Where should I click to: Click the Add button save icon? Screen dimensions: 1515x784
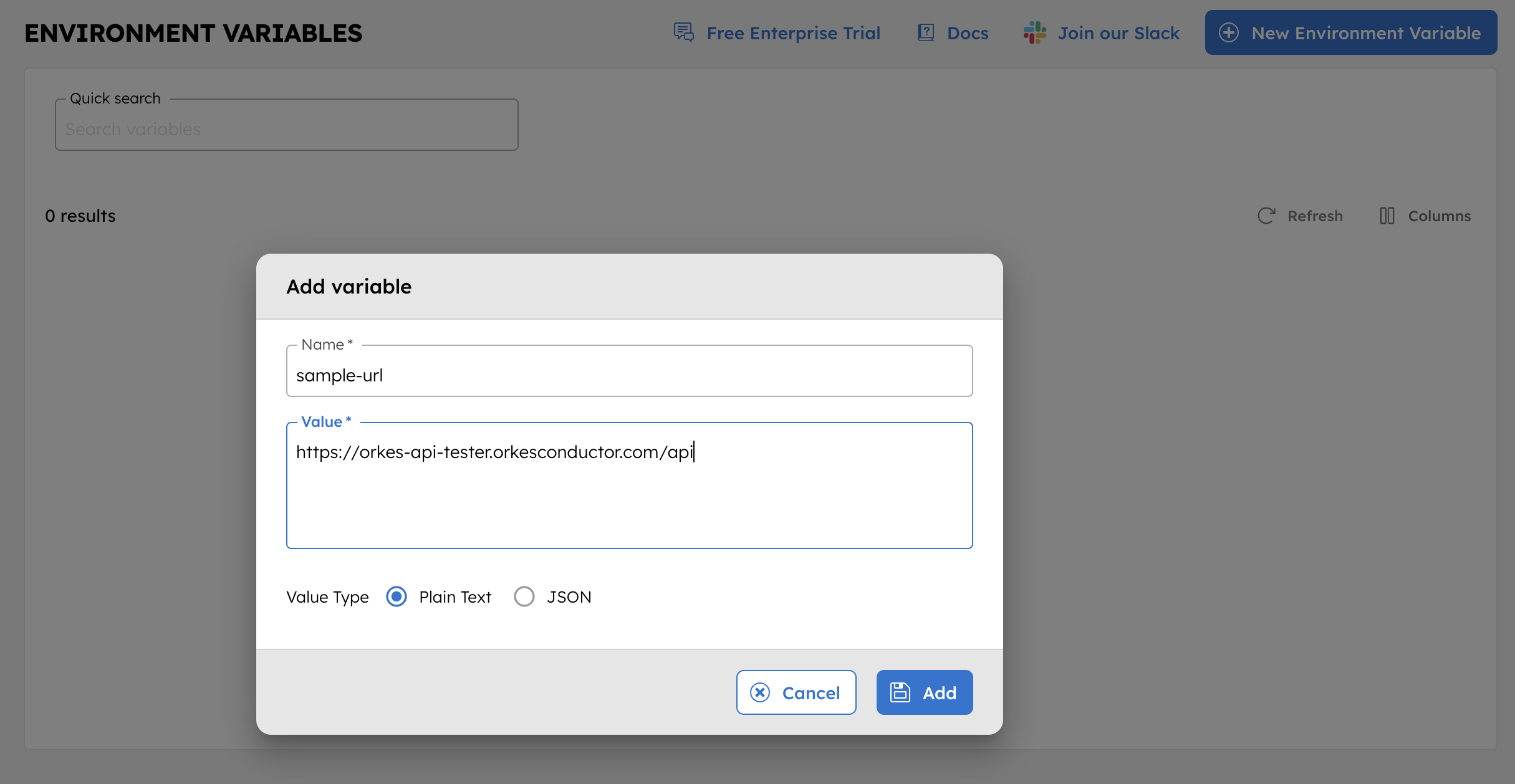point(900,692)
